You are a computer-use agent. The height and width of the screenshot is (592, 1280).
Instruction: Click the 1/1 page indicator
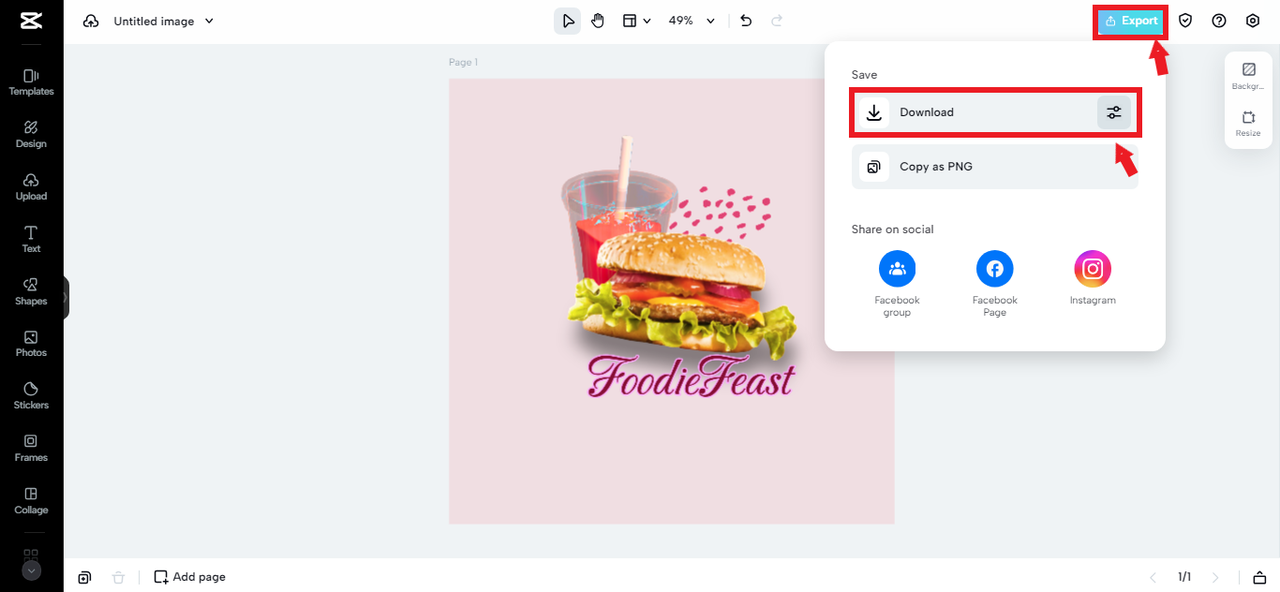pos(1184,577)
